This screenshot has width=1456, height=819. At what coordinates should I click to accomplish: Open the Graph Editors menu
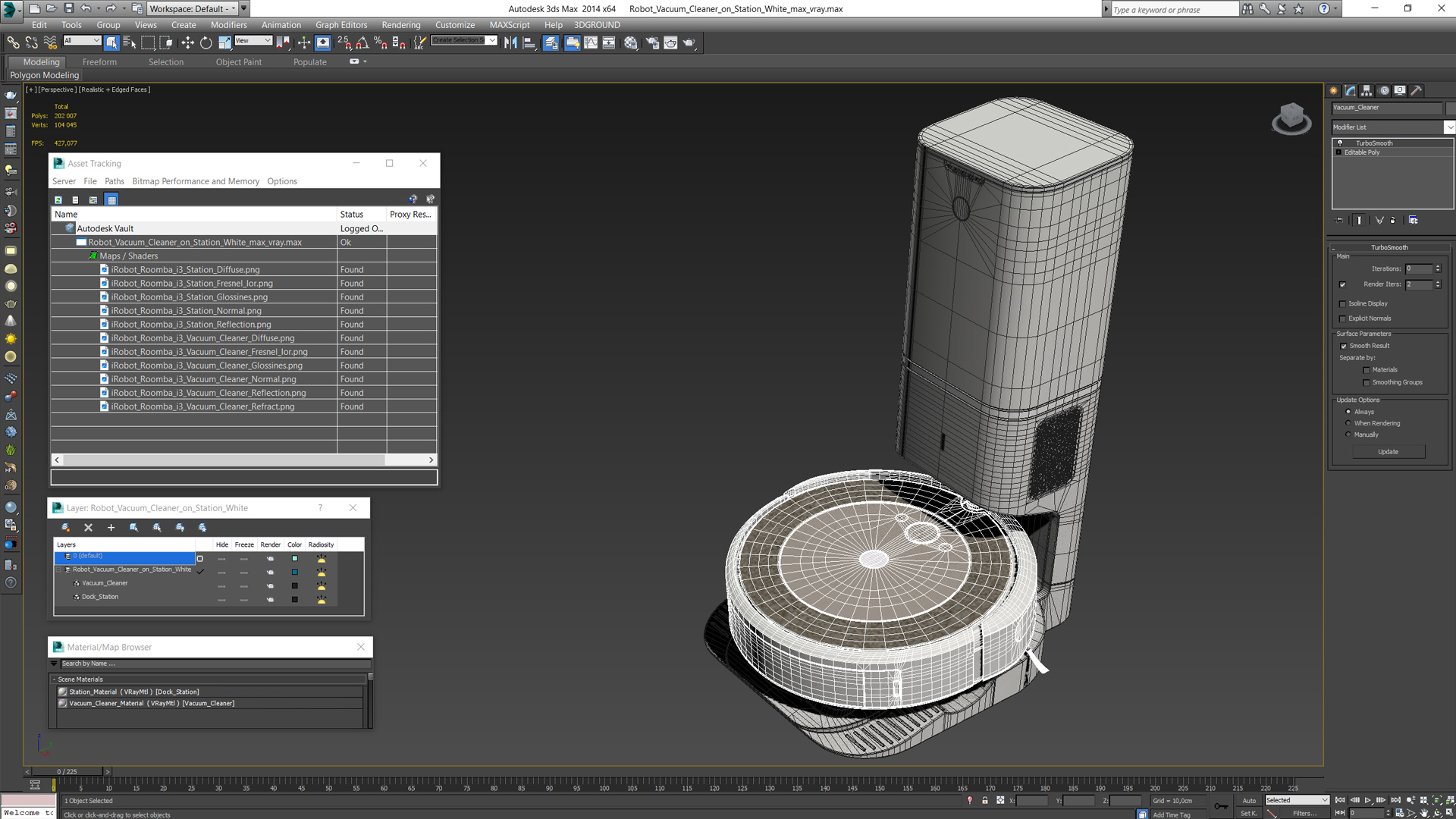tap(340, 23)
